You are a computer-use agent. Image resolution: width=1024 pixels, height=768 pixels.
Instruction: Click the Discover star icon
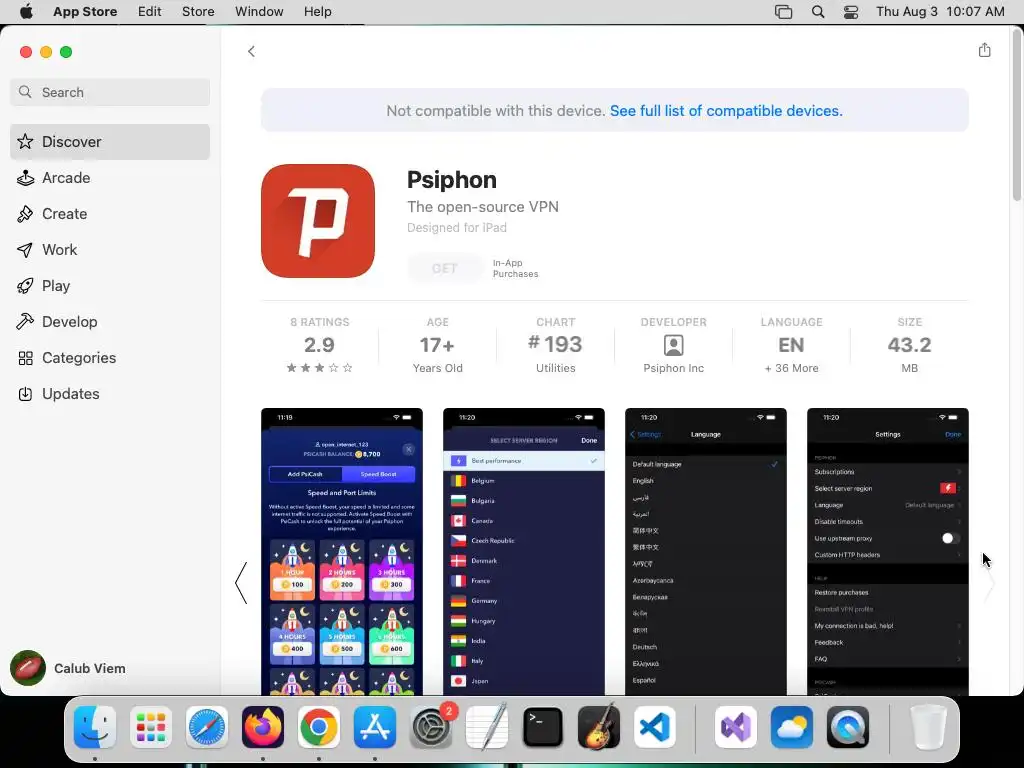point(25,141)
